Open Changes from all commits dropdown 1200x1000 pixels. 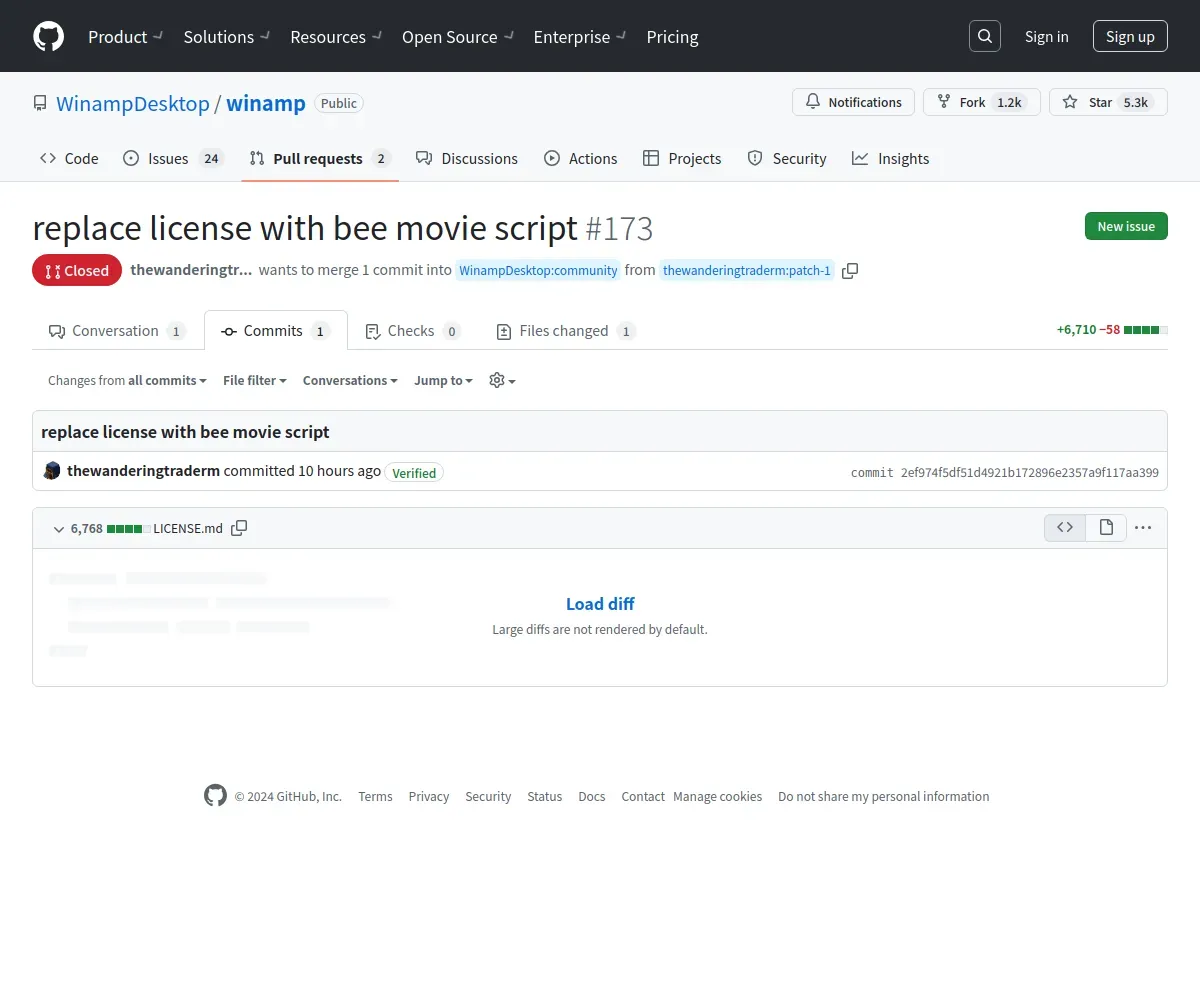click(x=127, y=380)
